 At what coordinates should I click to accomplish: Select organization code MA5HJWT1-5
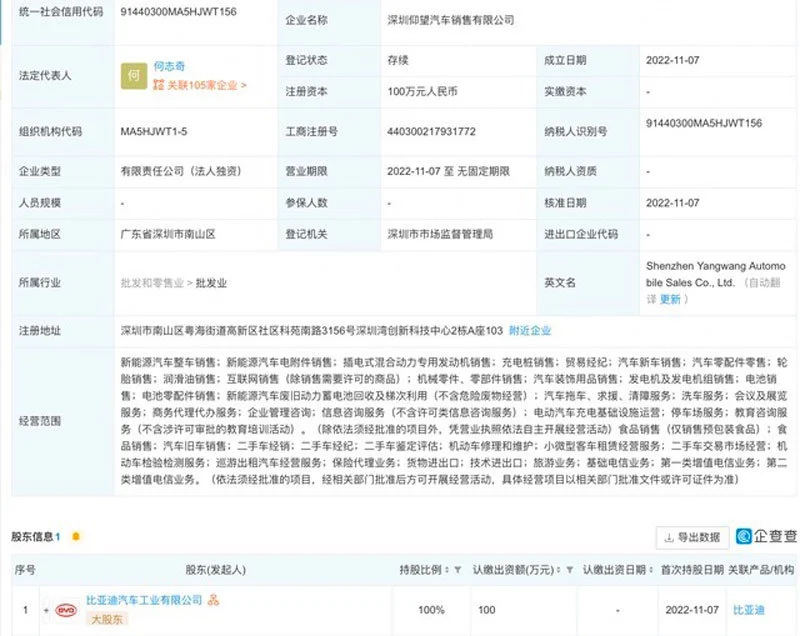tap(154, 132)
